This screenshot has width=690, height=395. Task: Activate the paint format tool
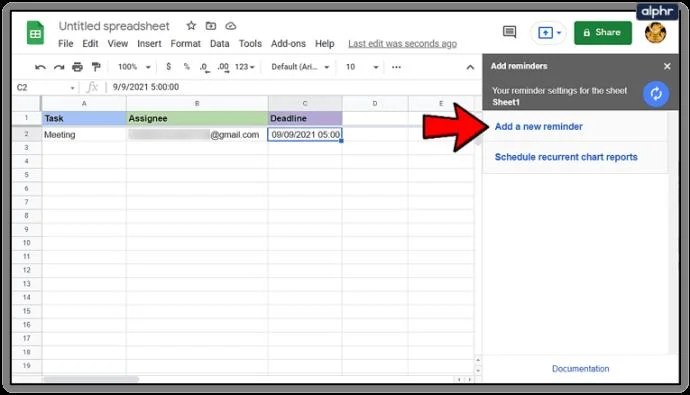[x=95, y=67]
